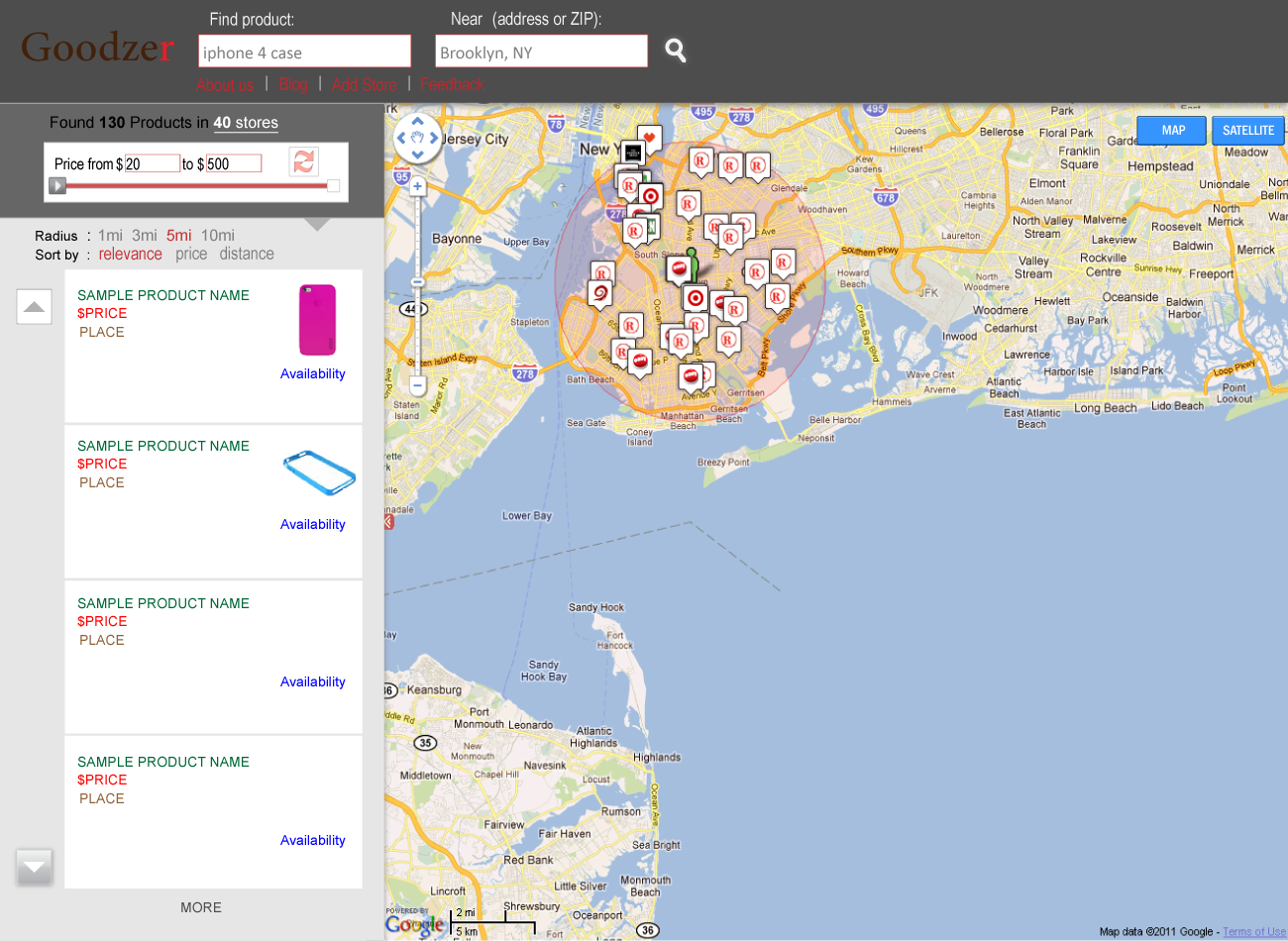The width and height of the screenshot is (1288, 941).
Task: Switch map to MAP view
Action: 1172,131
